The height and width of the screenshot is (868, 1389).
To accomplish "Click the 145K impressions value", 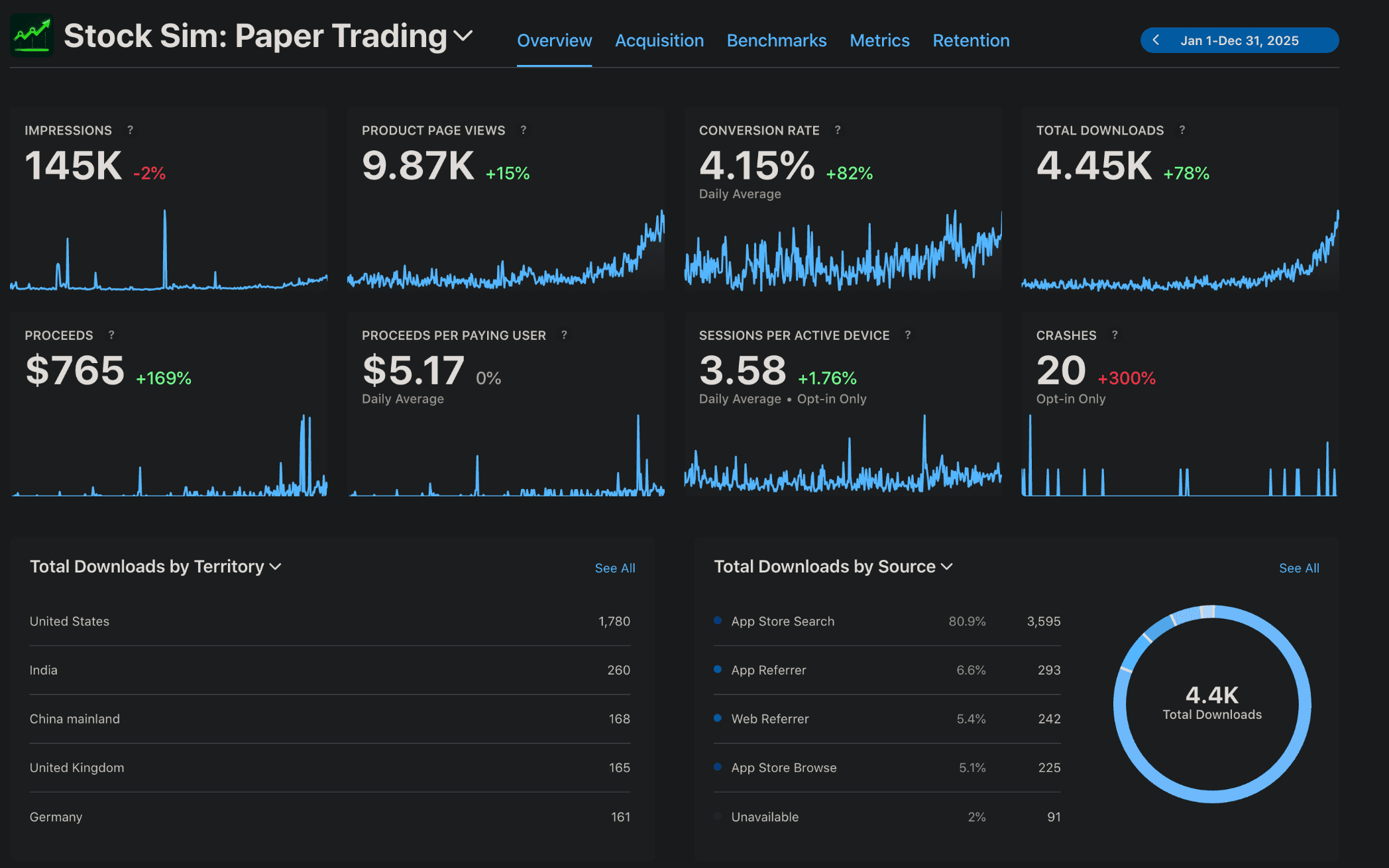I will [74, 165].
